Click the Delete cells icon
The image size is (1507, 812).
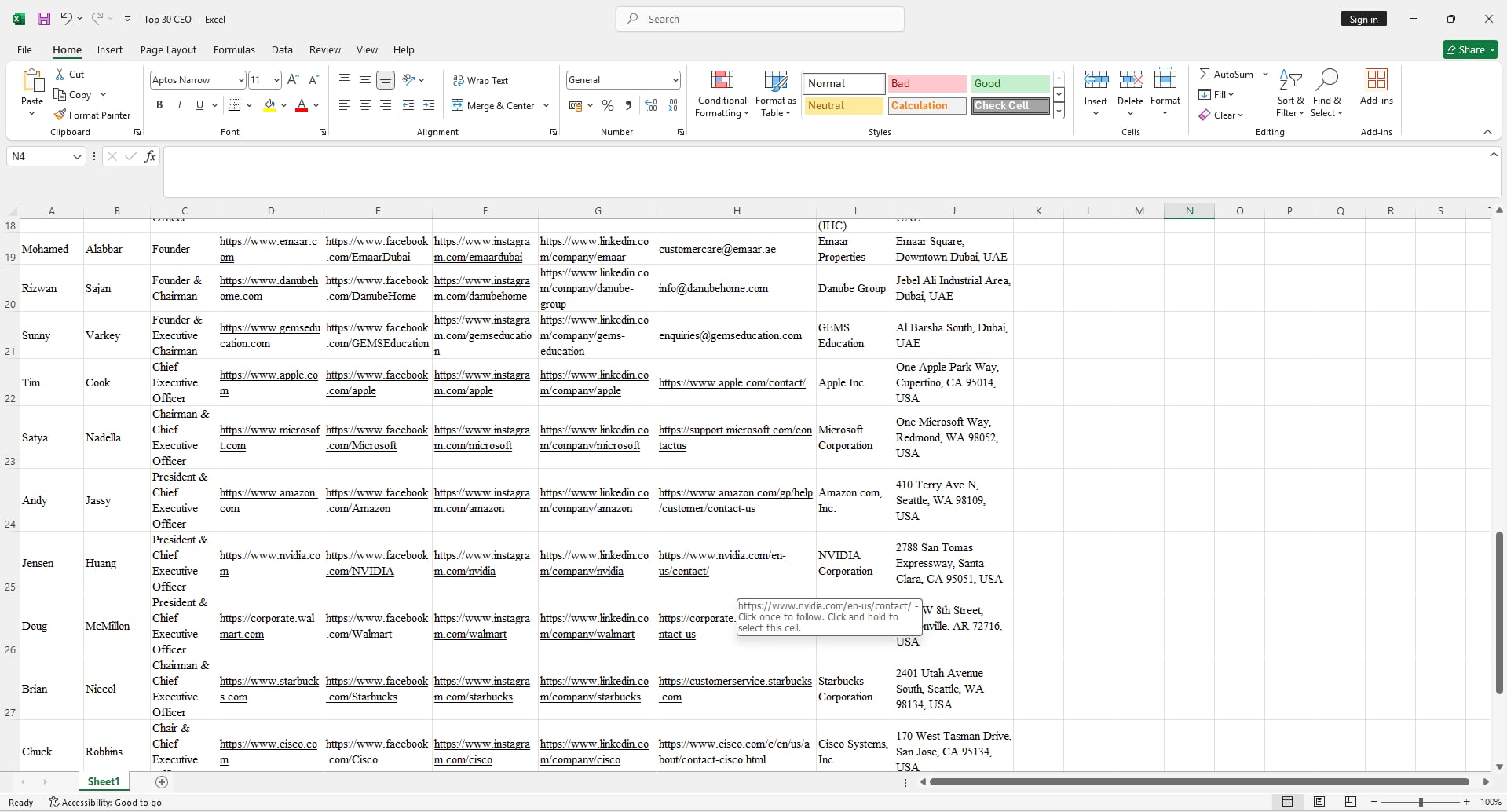point(1131,79)
